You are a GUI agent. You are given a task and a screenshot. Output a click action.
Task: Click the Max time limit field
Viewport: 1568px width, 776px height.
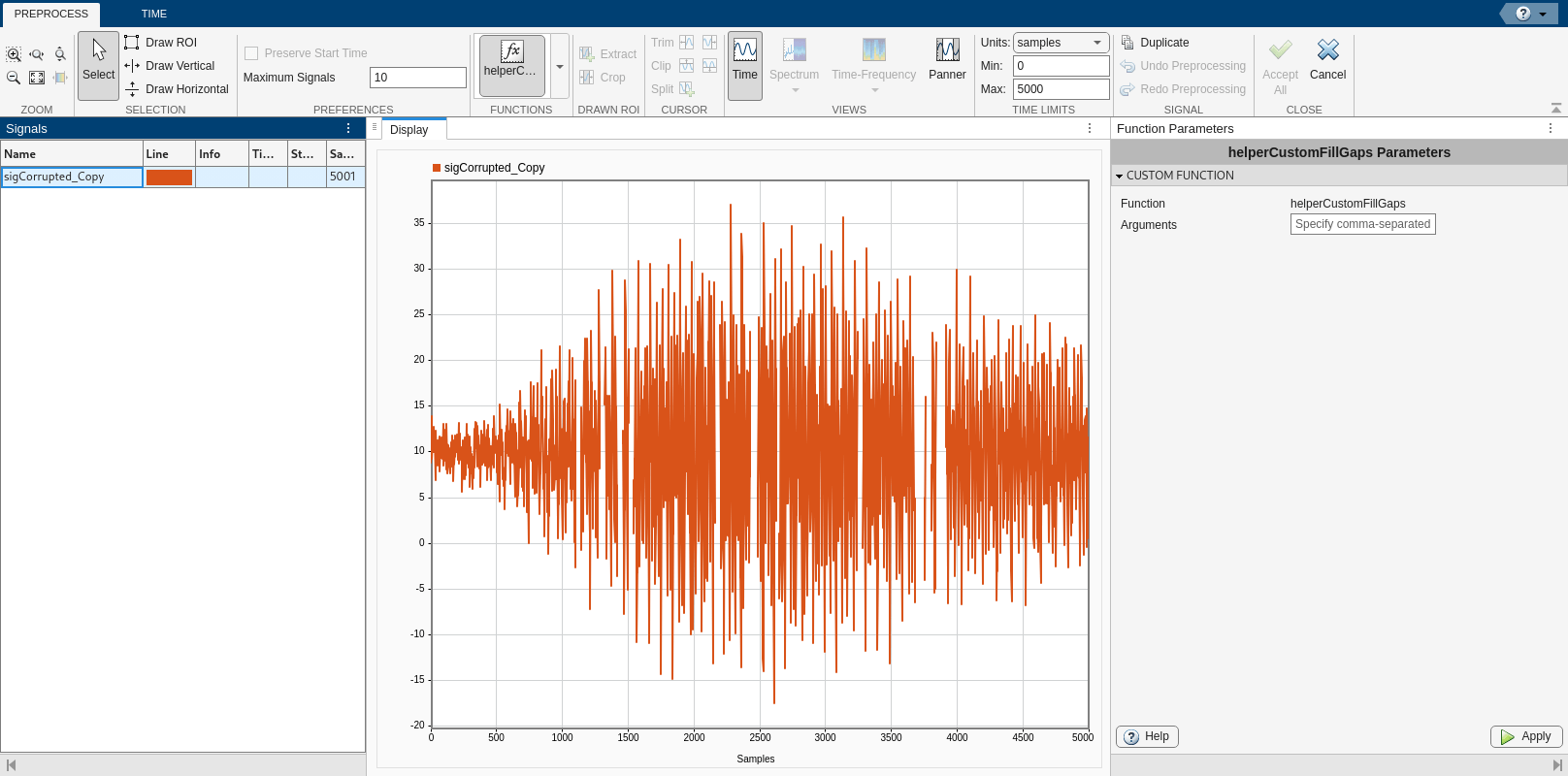coord(1062,89)
